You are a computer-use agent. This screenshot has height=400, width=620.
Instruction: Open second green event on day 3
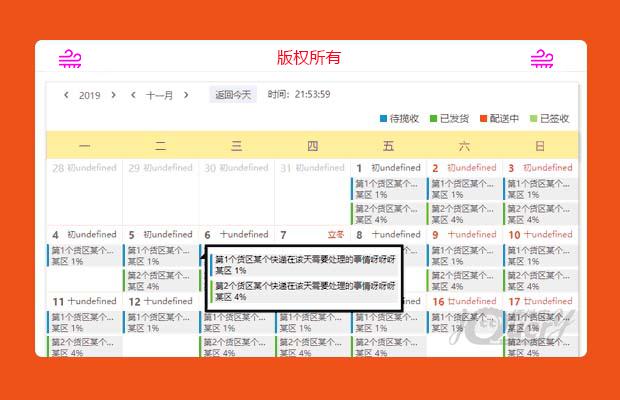[540, 213]
